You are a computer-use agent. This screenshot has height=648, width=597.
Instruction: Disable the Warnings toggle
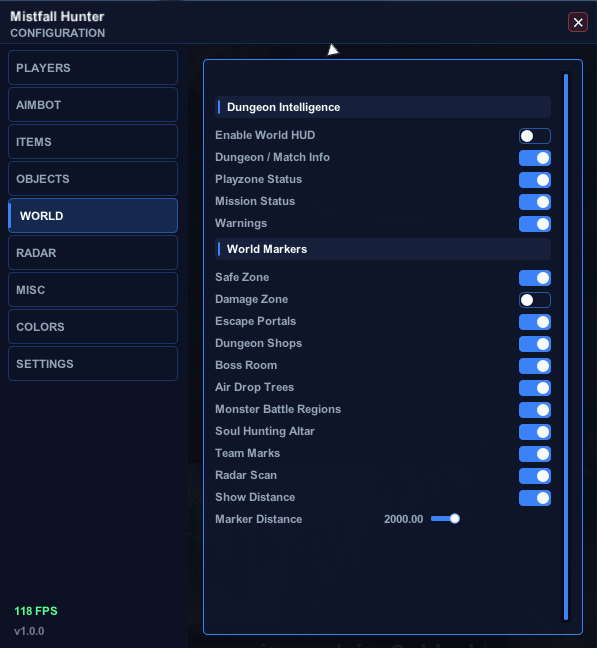[535, 224]
